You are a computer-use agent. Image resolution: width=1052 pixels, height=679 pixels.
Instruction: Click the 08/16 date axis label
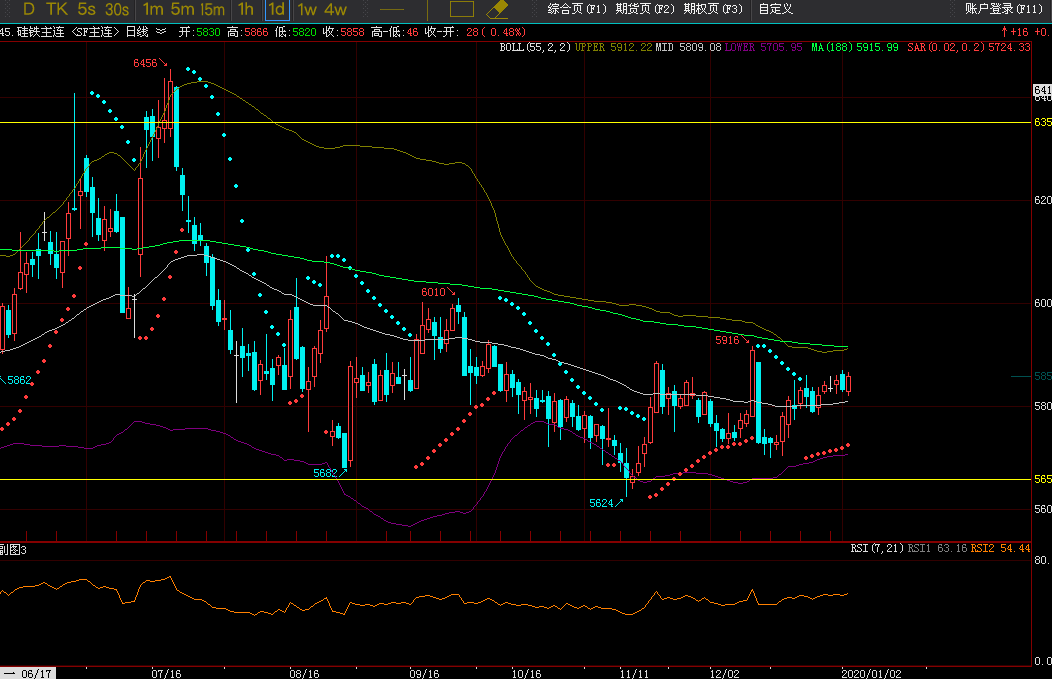point(304,673)
